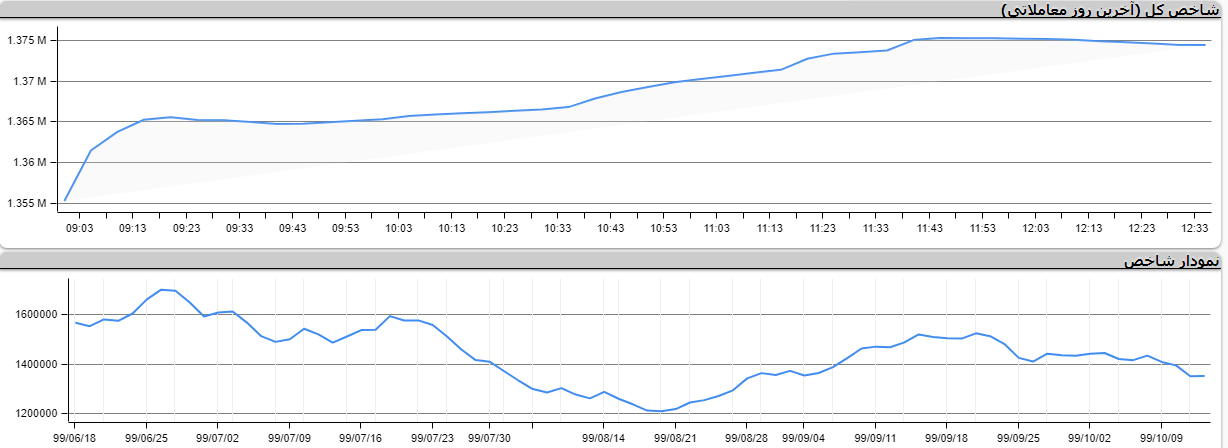Viewport: 1228px width, 448px height.
Task: Select the 99/08/21 date label
Action: point(675,438)
